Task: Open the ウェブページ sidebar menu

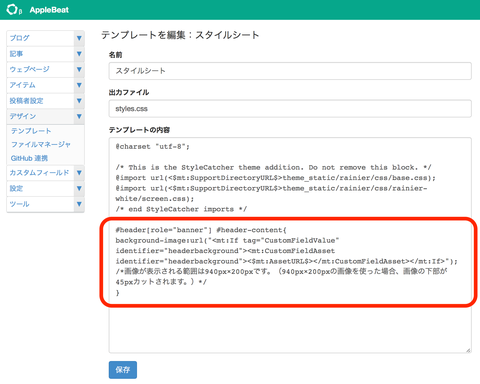Action: [41, 69]
